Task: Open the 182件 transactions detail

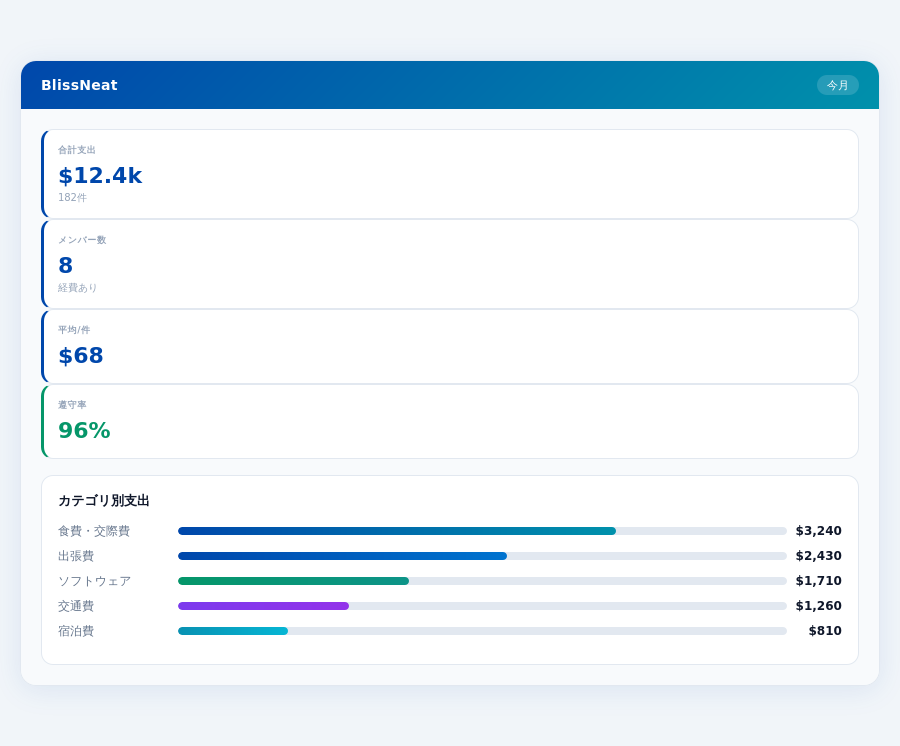Action: point(70,198)
